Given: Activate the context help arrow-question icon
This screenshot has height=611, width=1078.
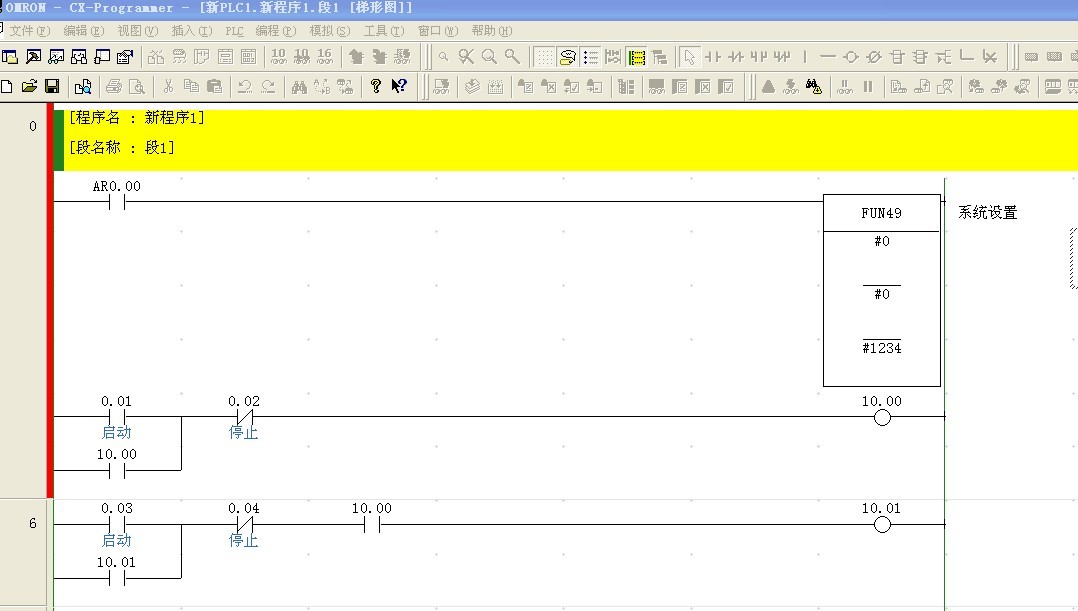Looking at the screenshot, I should point(399,87).
